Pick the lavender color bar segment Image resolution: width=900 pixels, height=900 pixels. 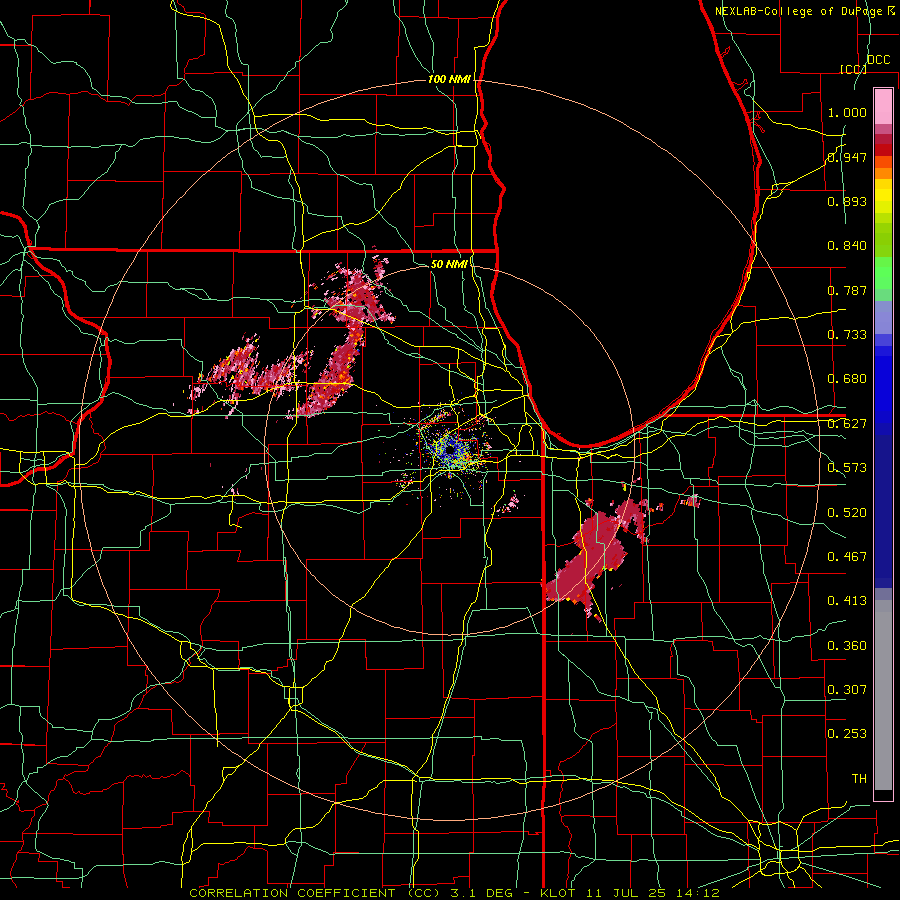883,318
